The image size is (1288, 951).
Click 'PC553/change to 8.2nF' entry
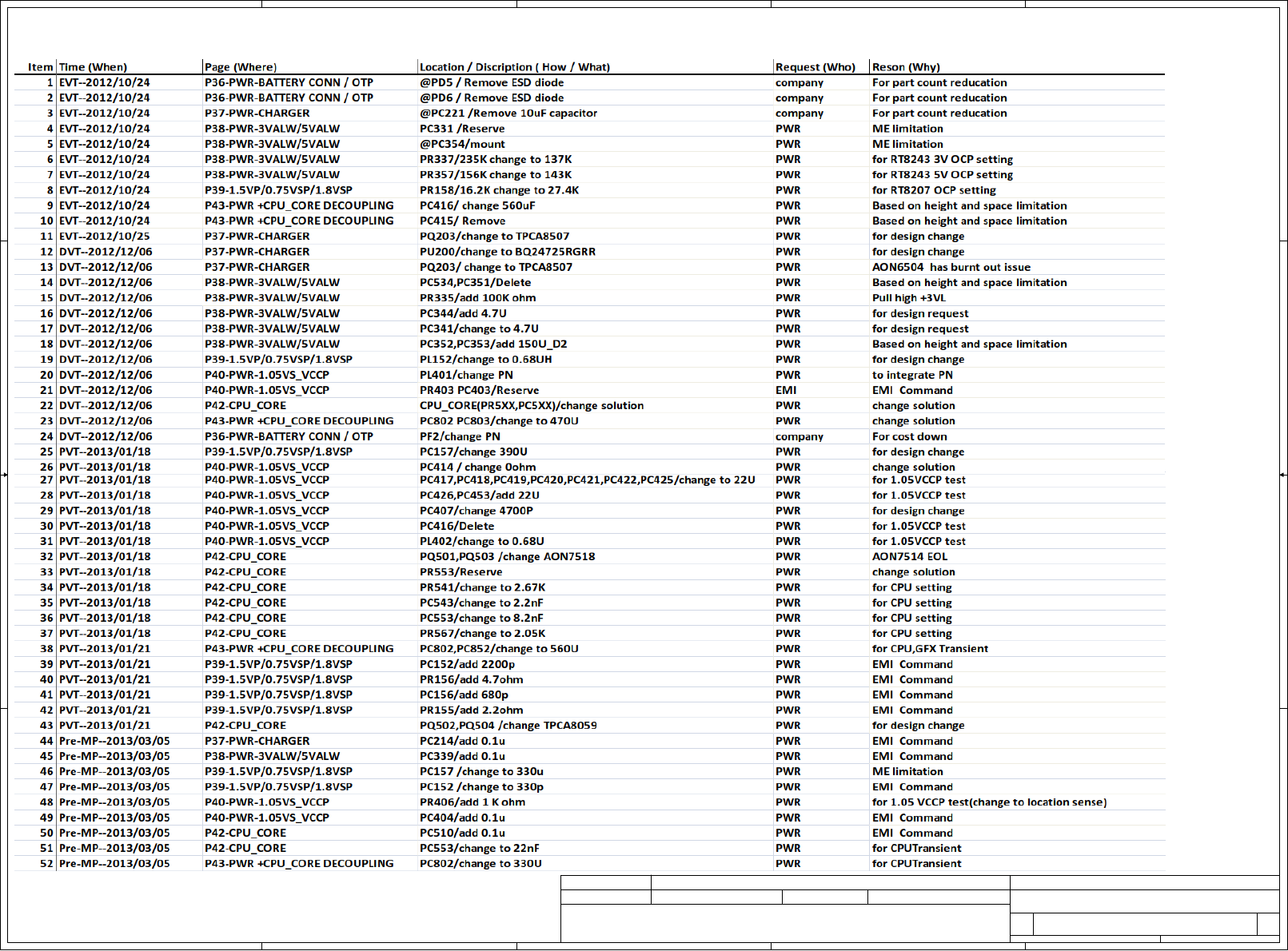(481, 618)
